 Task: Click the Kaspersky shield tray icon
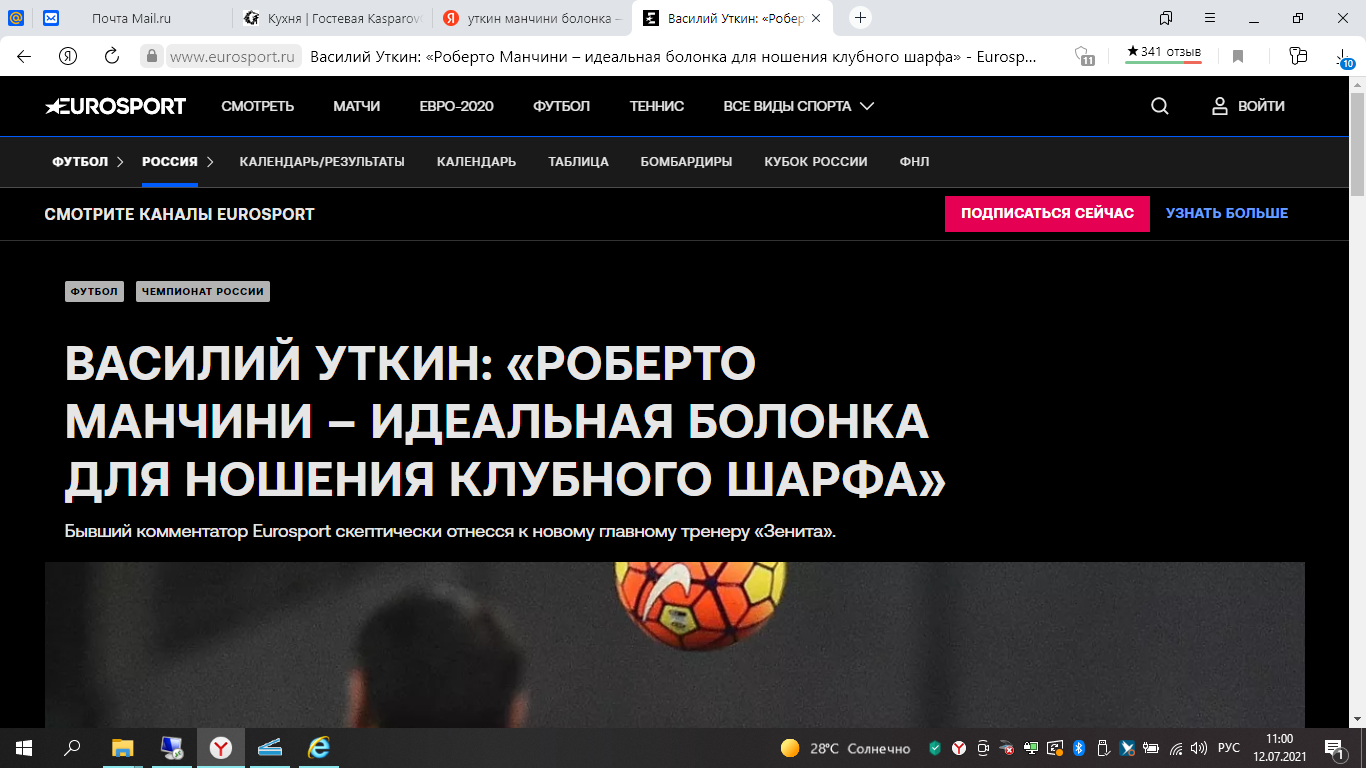(935, 748)
